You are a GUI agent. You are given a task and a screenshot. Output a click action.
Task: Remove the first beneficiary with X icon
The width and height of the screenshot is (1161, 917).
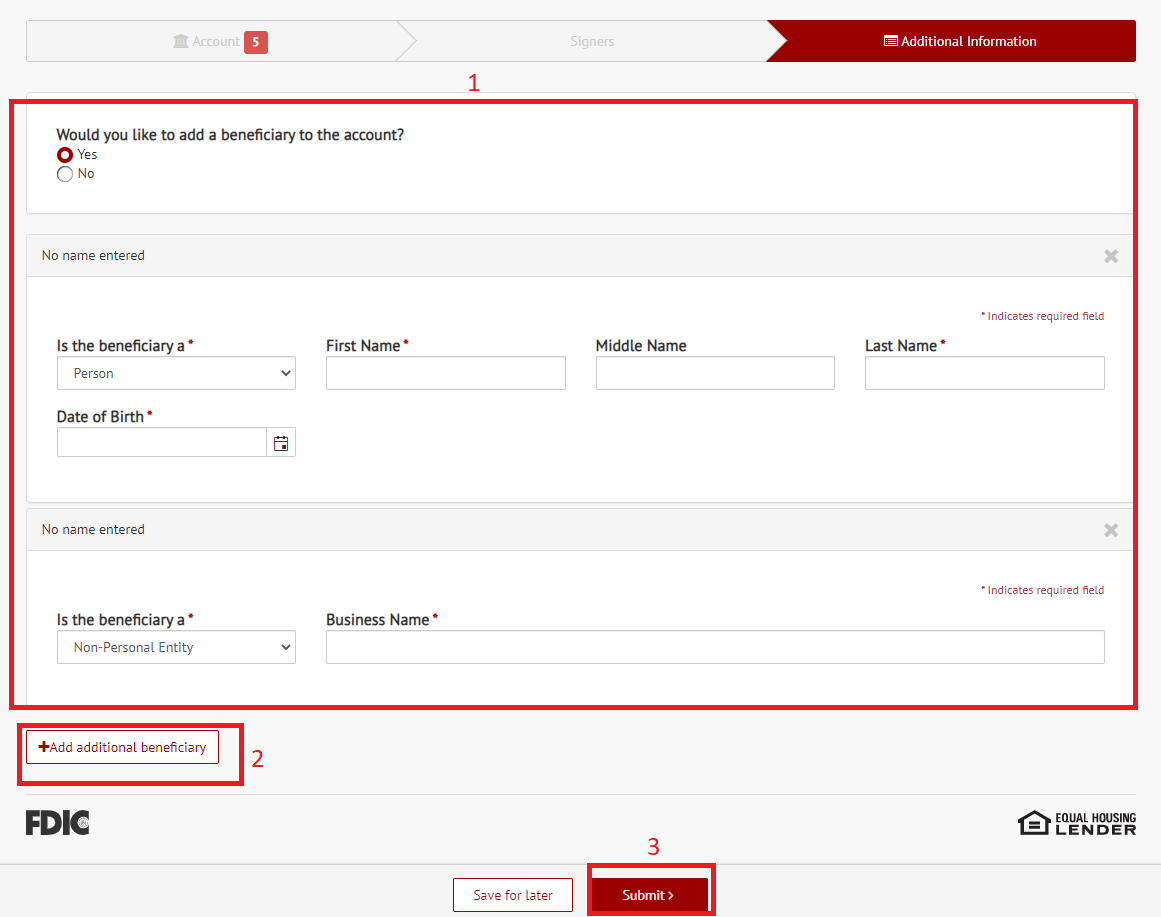[1110, 256]
